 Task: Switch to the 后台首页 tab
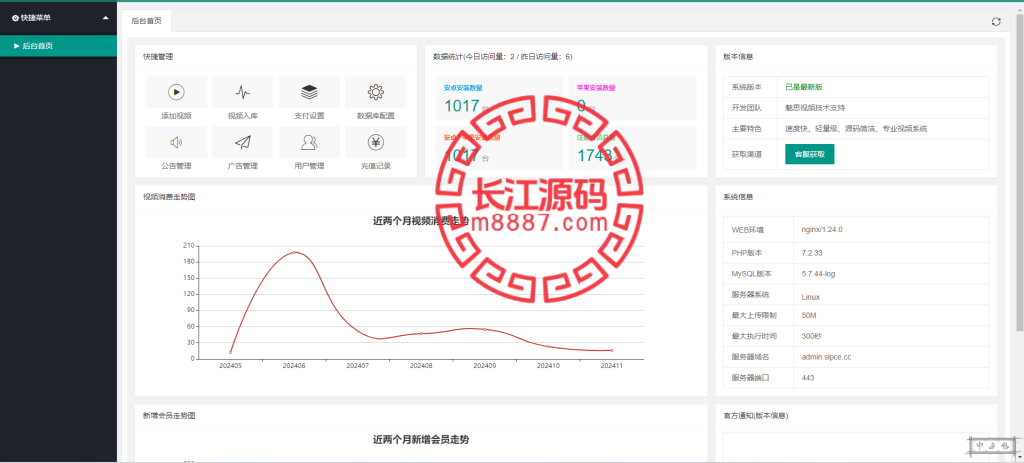[146, 21]
